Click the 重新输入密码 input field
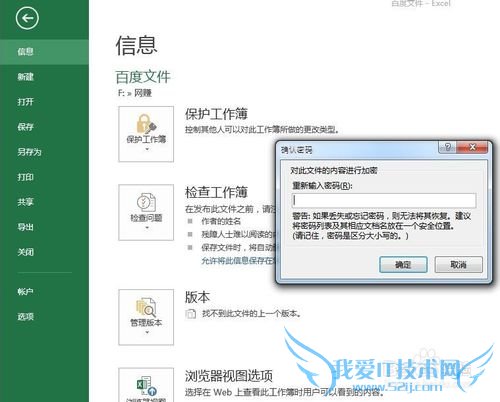The image size is (500, 402). coord(384,200)
